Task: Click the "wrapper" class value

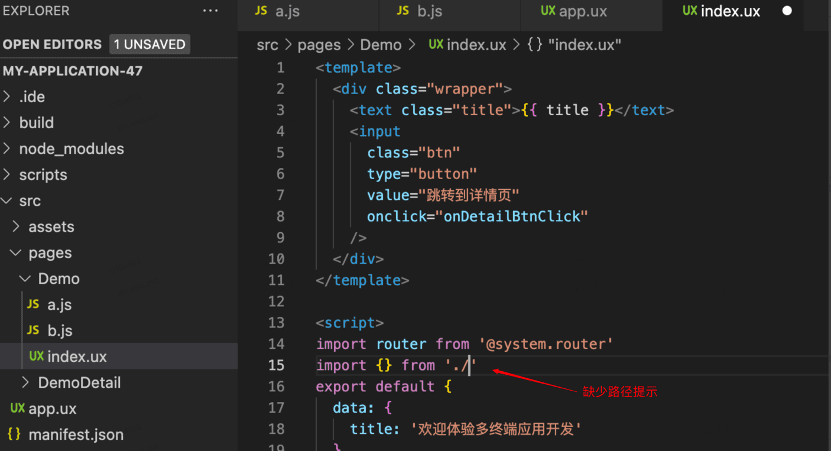Action: 464,89
